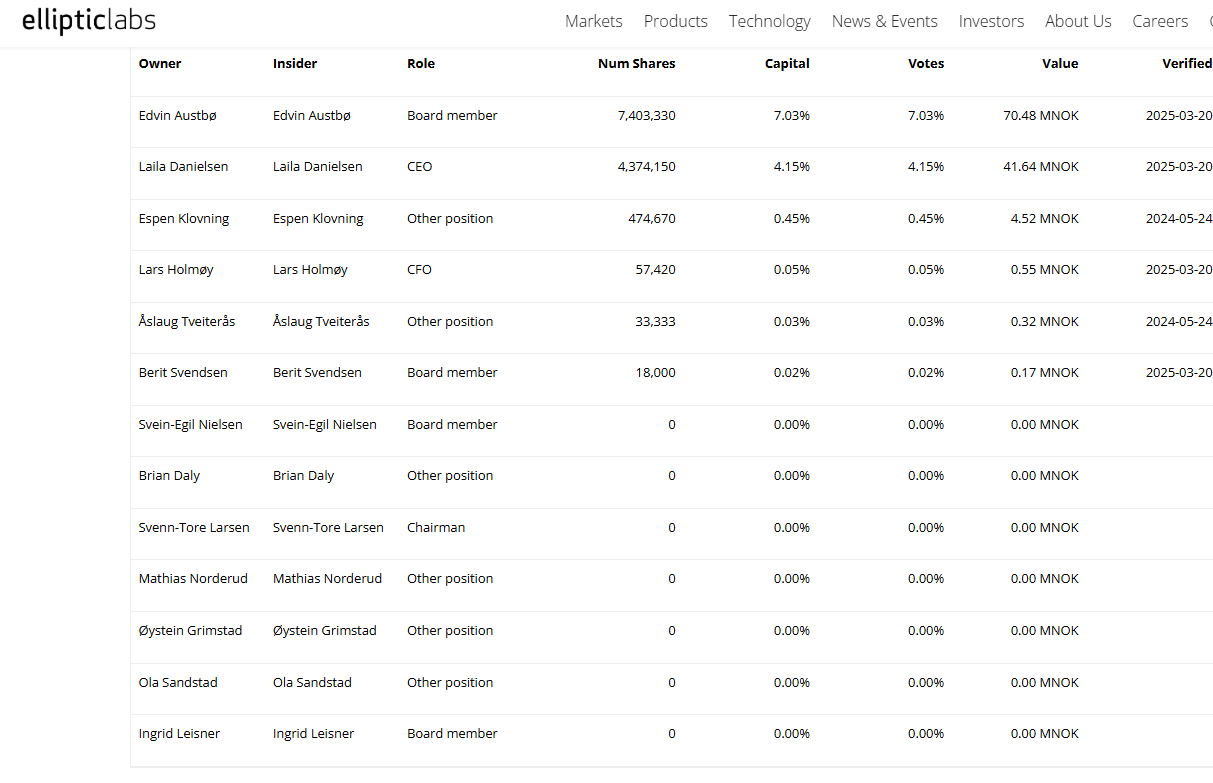Viewport: 1213px width, 783px height.
Task: Open the Markets menu
Action: click(593, 21)
